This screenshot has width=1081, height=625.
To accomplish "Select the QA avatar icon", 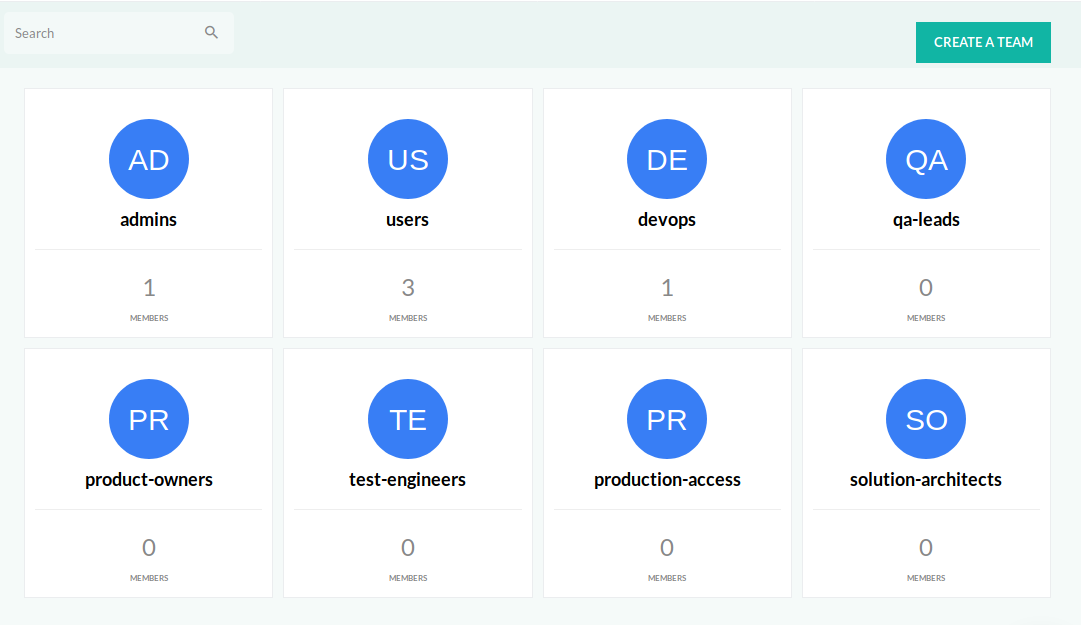I will [x=926, y=160].
